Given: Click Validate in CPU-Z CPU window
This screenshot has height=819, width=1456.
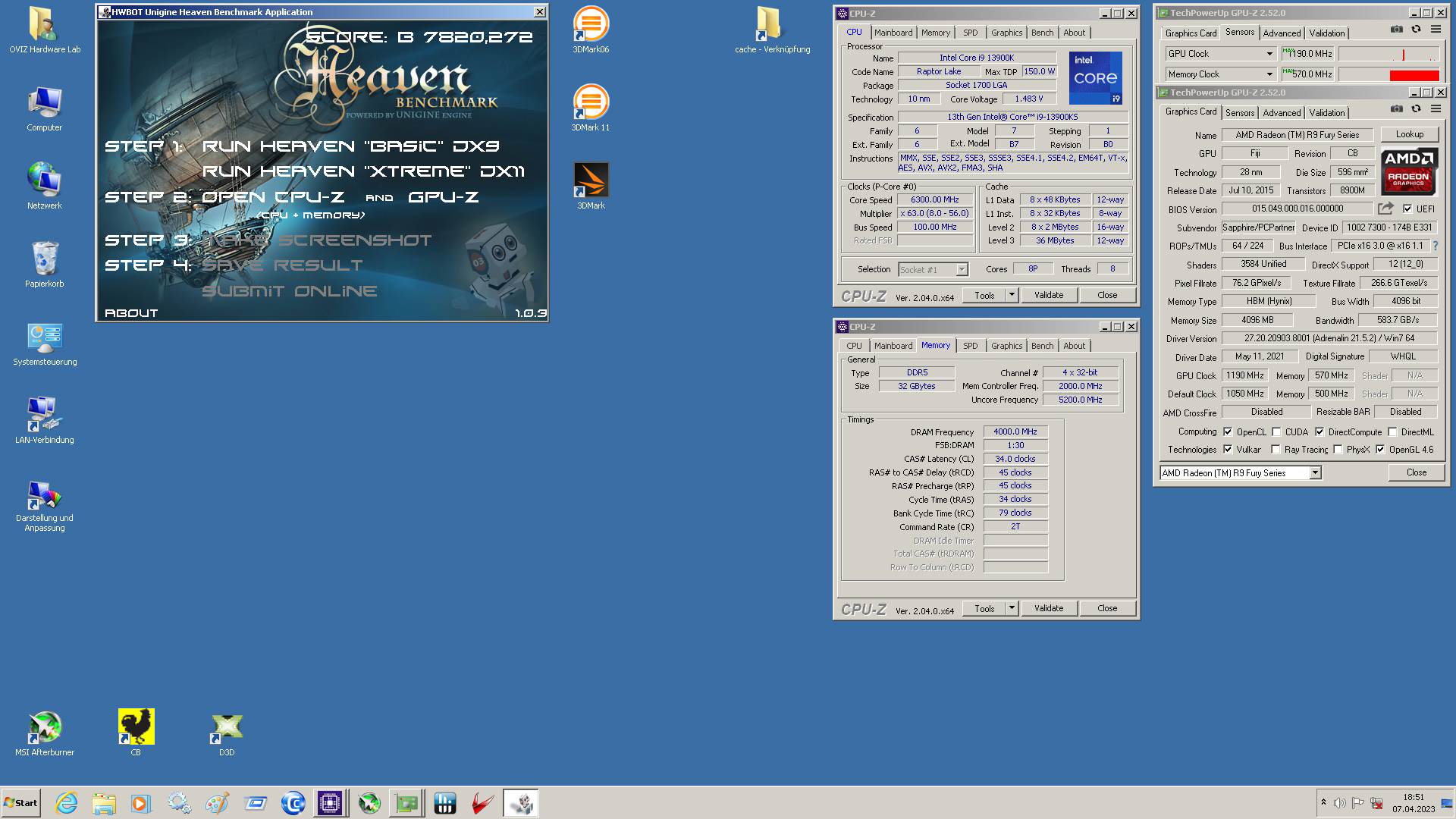Looking at the screenshot, I should pyautogui.click(x=1049, y=295).
